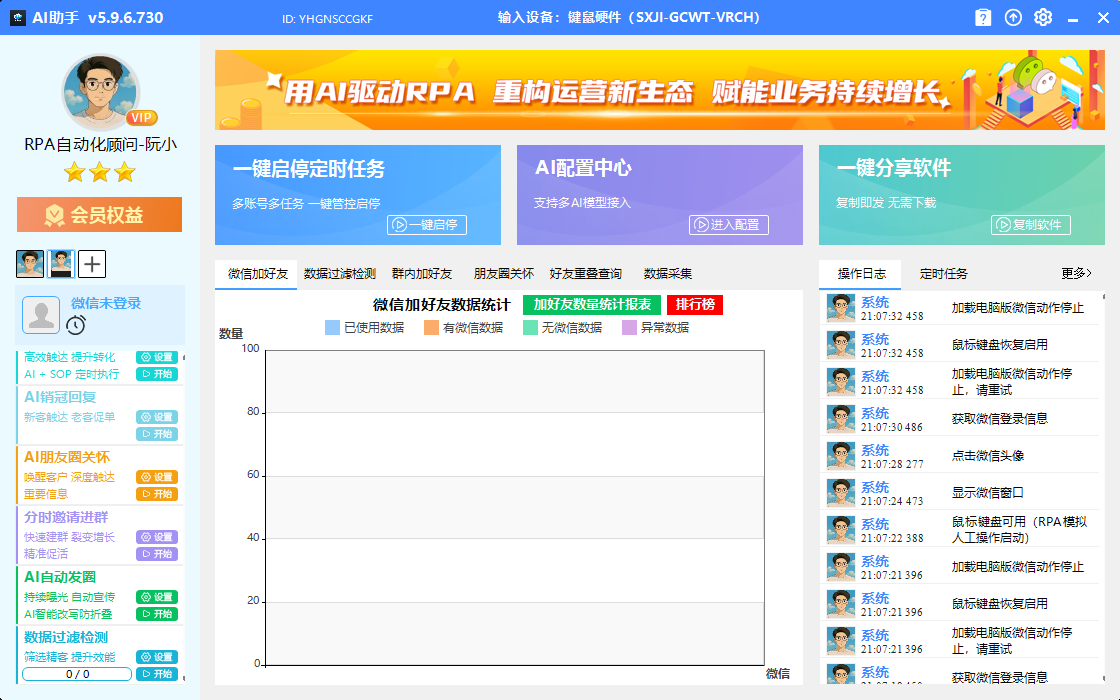Image resolution: width=1120 pixels, height=700 pixels.
Task: Click the AI配置中心 card title
Action: (x=583, y=168)
